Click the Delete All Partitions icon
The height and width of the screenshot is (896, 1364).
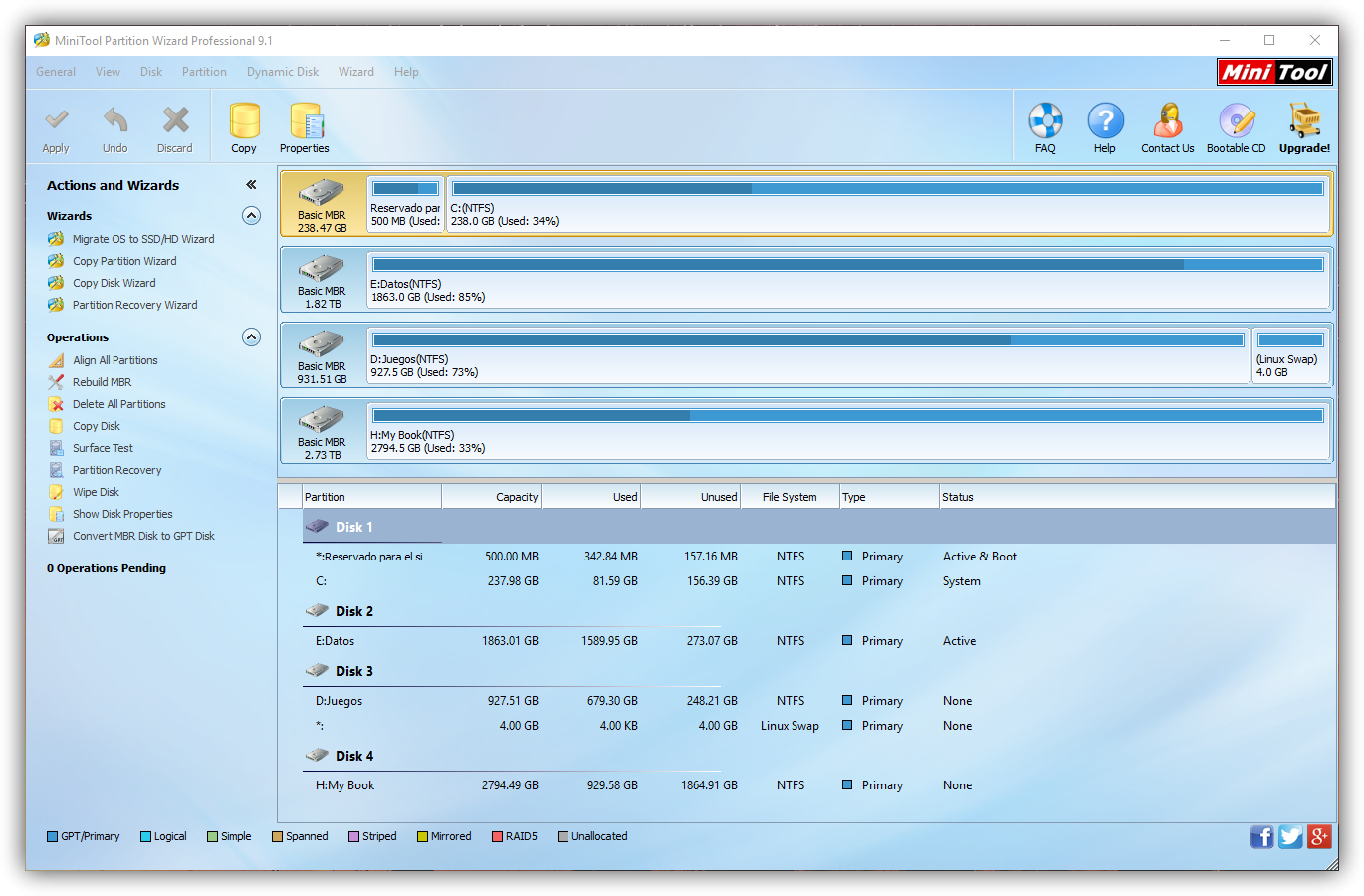pyautogui.click(x=56, y=404)
